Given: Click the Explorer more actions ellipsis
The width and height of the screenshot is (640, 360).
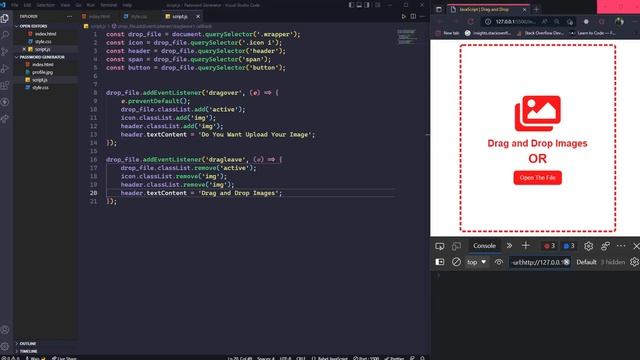Looking at the screenshot, I should coord(69,16).
